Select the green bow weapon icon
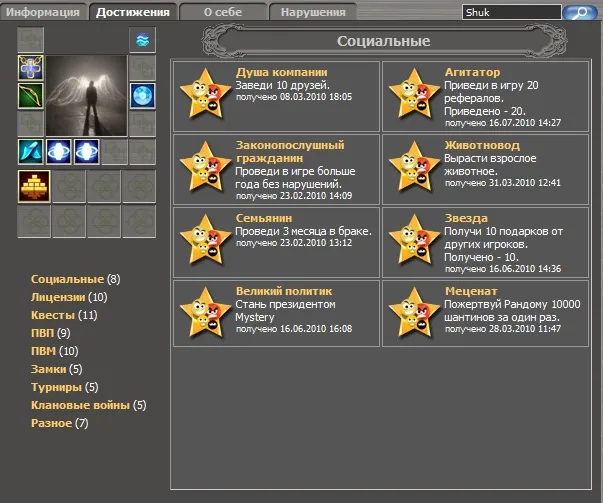The width and height of the screenshot is (603, 503). [x=31, y=96]
